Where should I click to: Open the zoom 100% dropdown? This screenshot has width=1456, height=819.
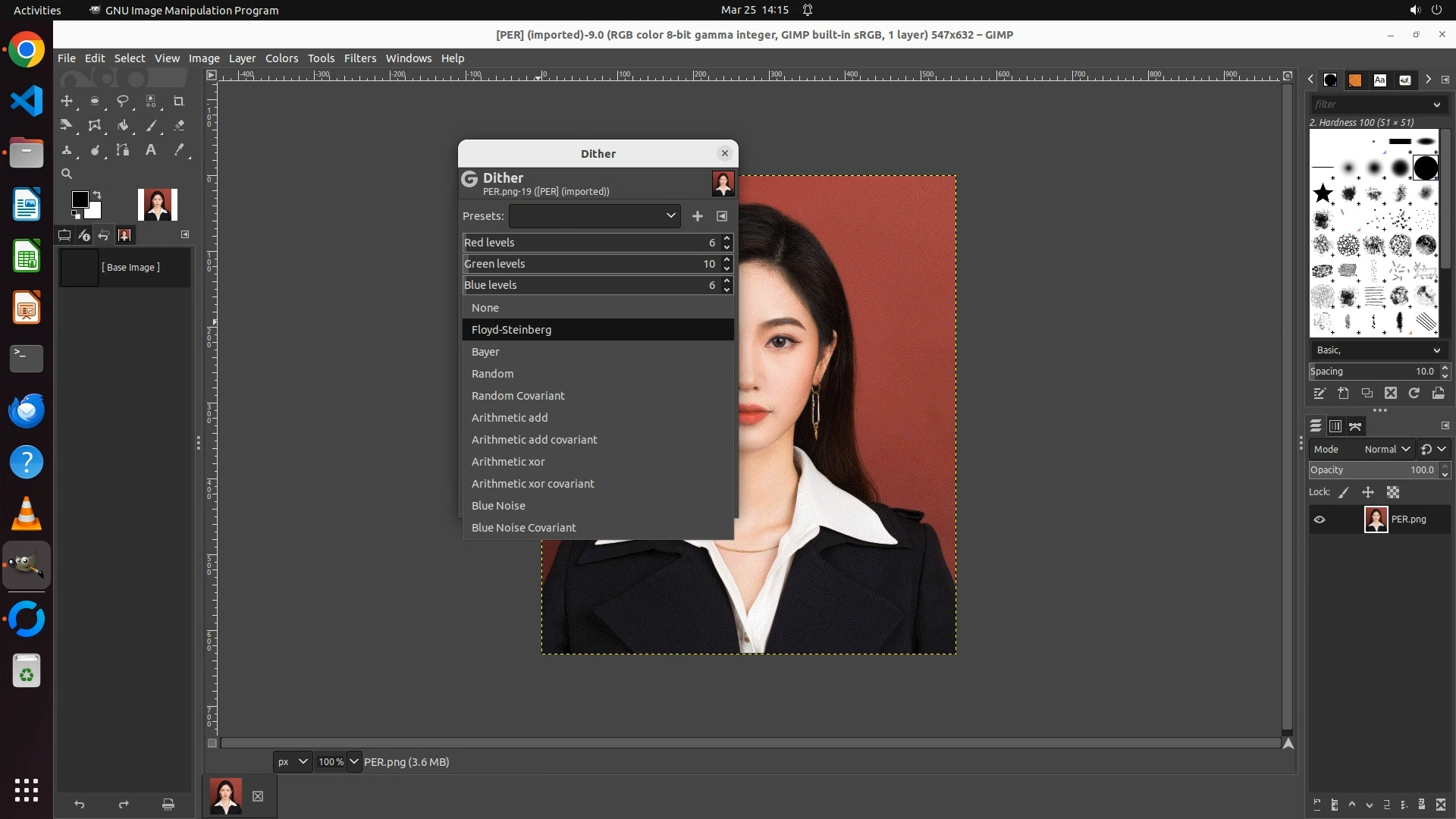pos(354,761)
